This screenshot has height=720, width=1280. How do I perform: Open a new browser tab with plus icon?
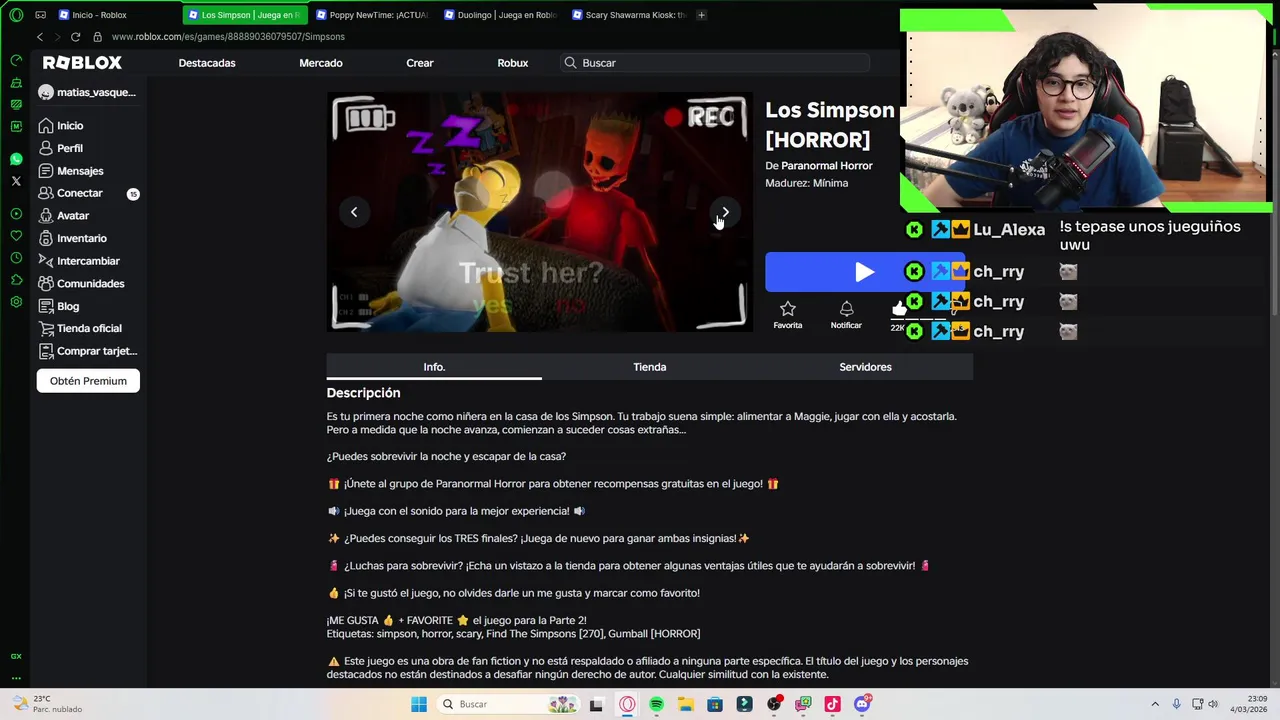[x=701, y=15]
